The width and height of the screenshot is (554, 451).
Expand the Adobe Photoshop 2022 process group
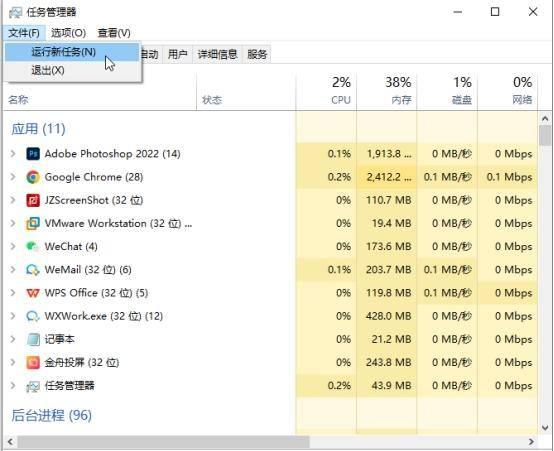[13, 154]
